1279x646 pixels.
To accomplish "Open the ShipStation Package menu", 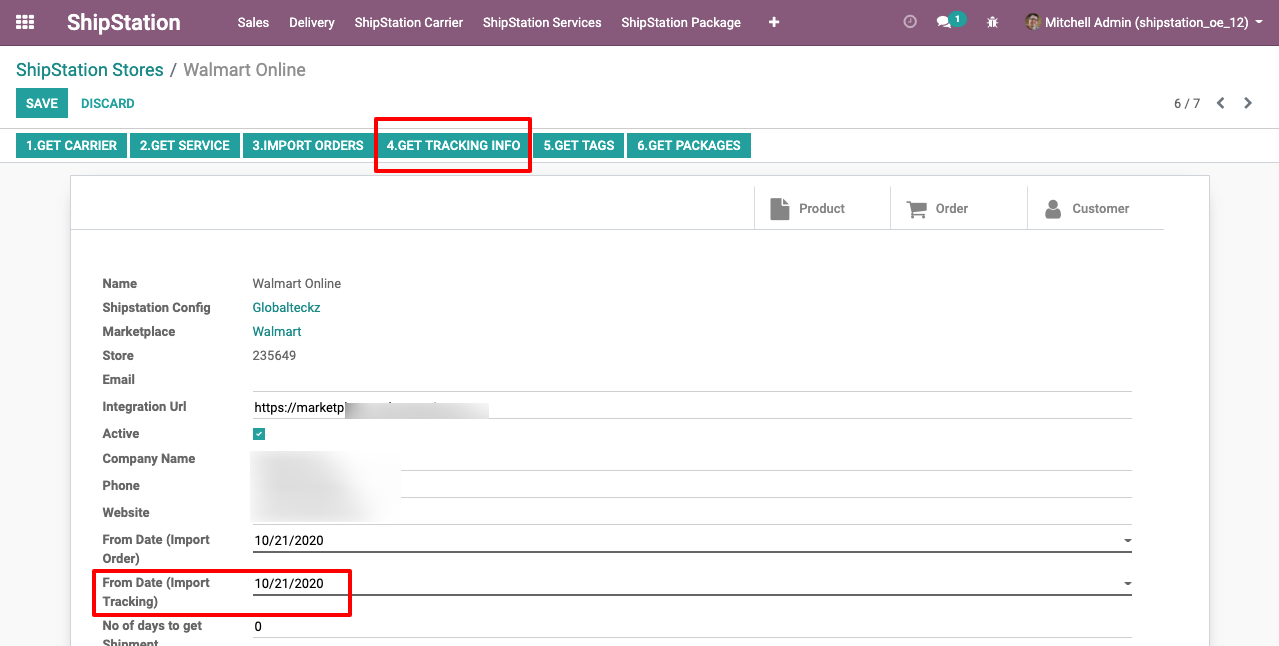I will (x=681, y=22).
